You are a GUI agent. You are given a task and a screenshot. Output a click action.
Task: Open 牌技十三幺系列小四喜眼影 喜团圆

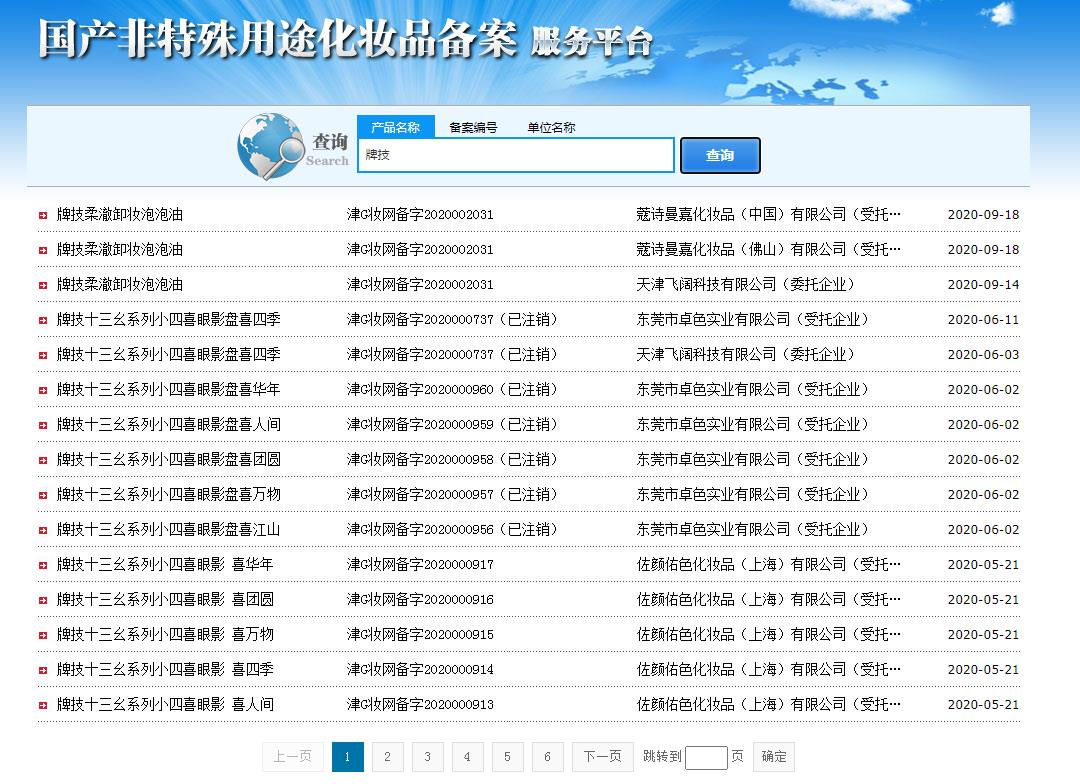click(x=165, y=599)
